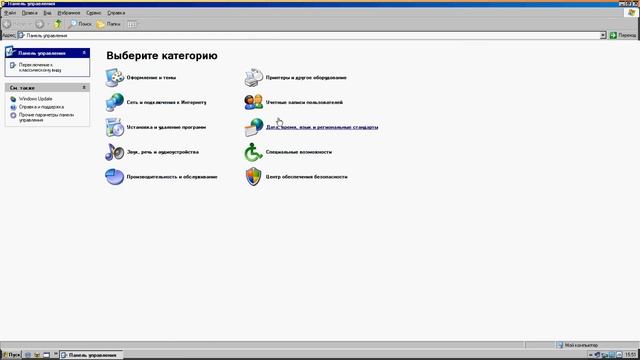Open the Принтеры и другое оборудование printer icon
This screenshot has height=360, width=640.
[x=253, y=78]
